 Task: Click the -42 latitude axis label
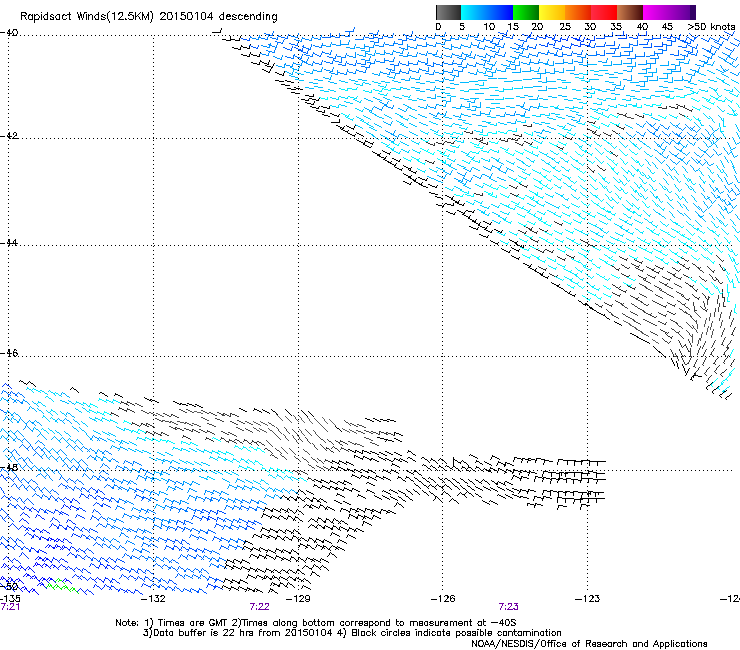click(9, 135)
